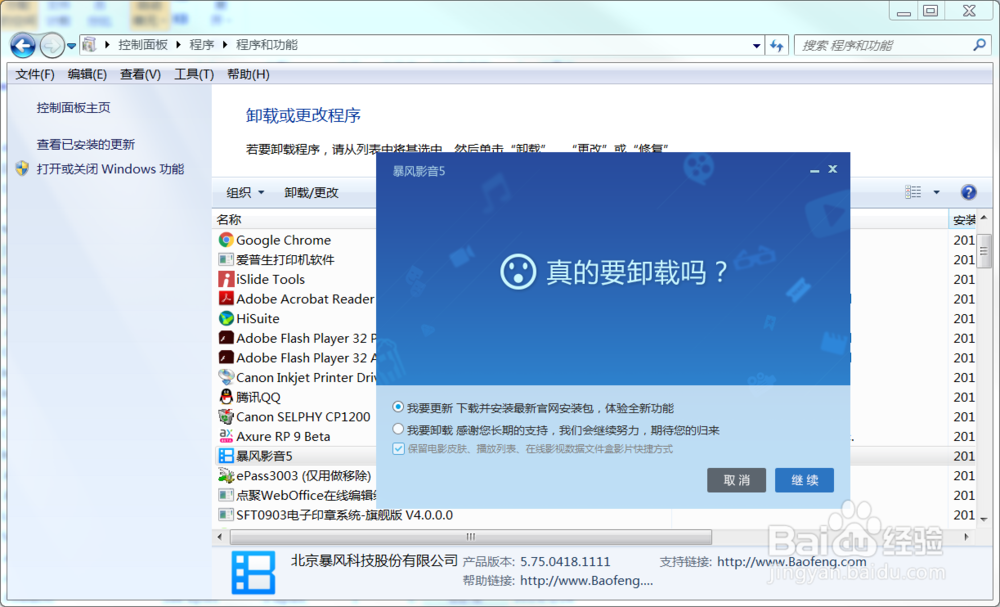Close the 暴风影音5 uninstall dialog
Viewport: 1000px width, 607px height.
point(832,169)
